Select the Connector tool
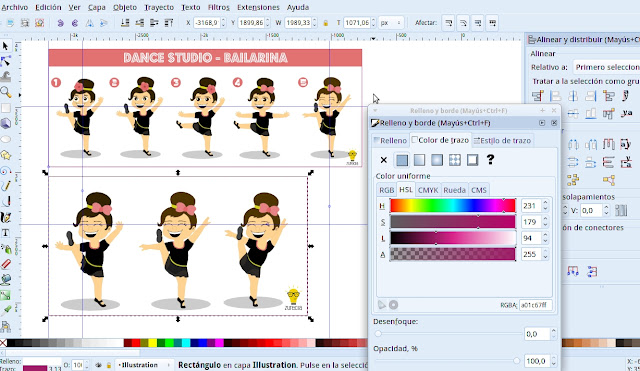Viewport: 640px width, 371px height. coord(5,326)
